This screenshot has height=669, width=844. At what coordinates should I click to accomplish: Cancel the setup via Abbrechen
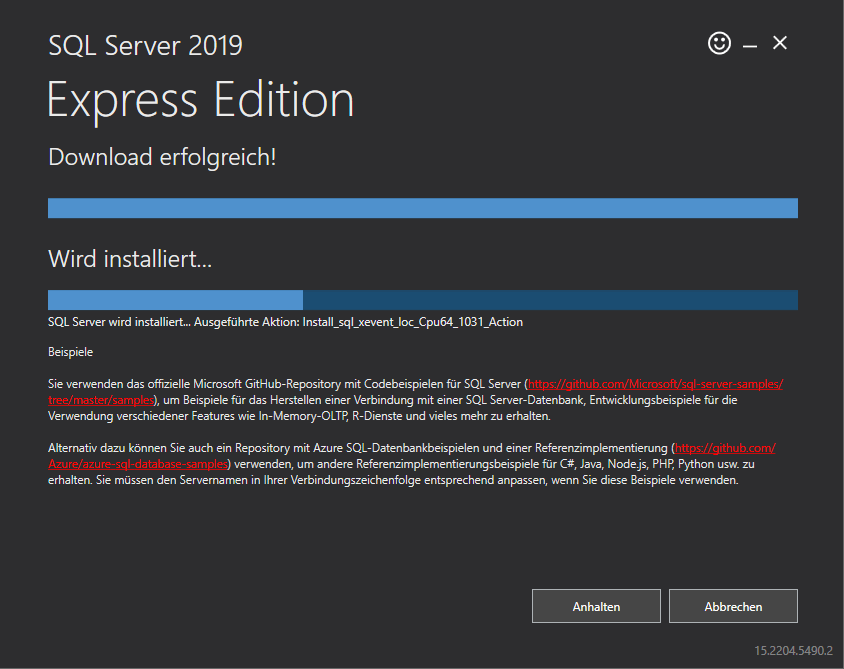[733, 606]
